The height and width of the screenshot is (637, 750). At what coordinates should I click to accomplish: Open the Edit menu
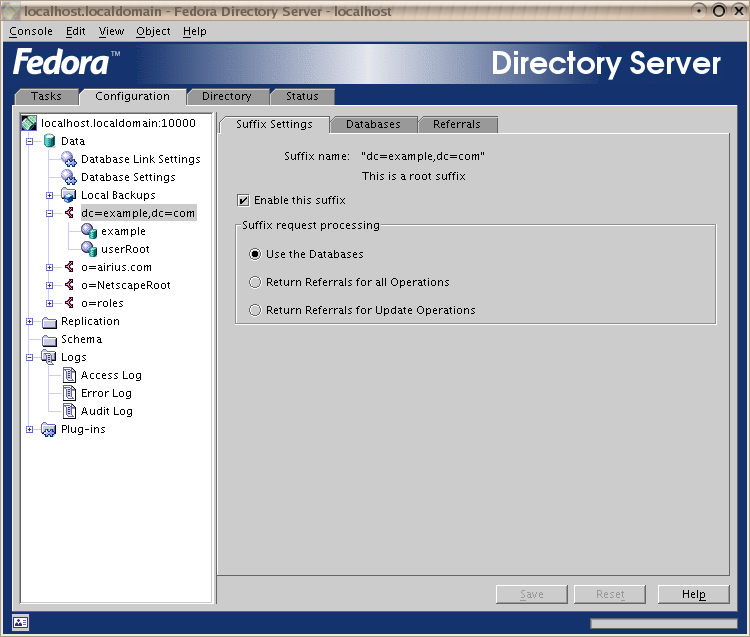coord(76,32)
